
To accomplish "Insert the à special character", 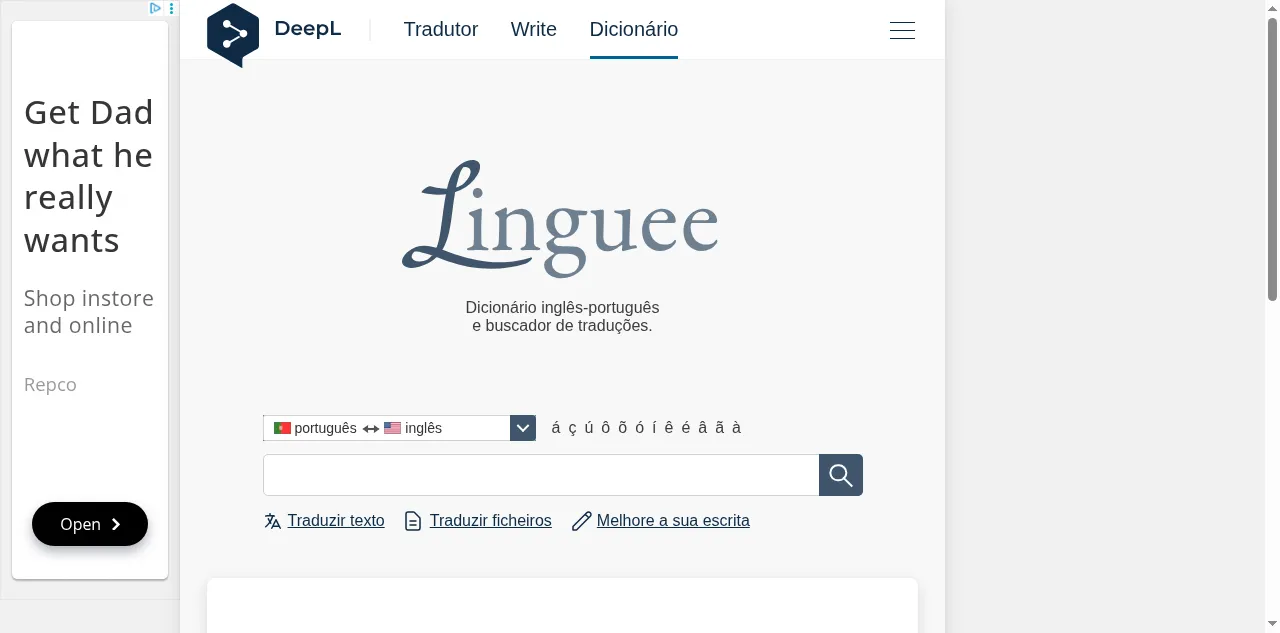I will click(737, 428).
